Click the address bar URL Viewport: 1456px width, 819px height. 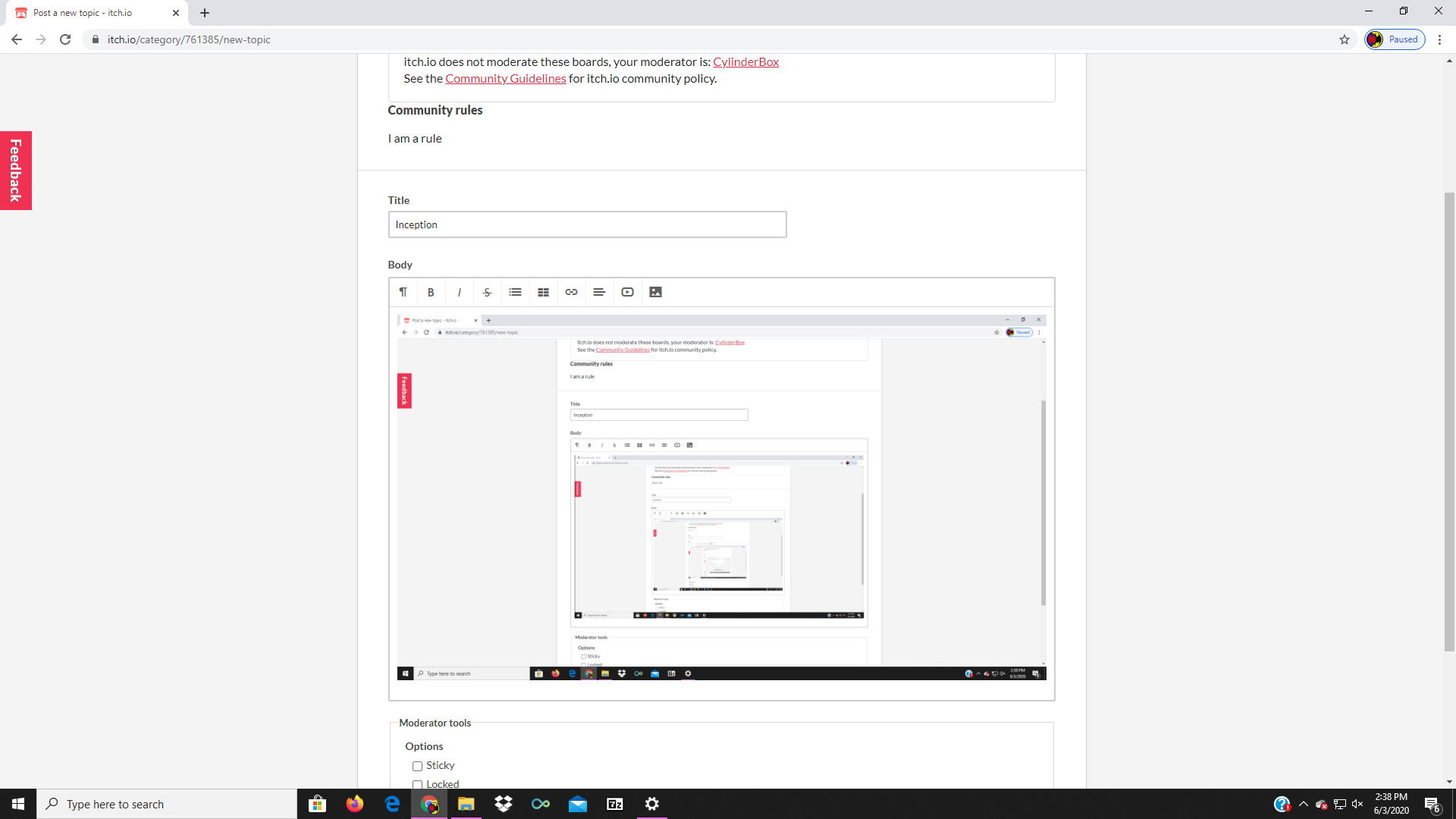point(189,39)
